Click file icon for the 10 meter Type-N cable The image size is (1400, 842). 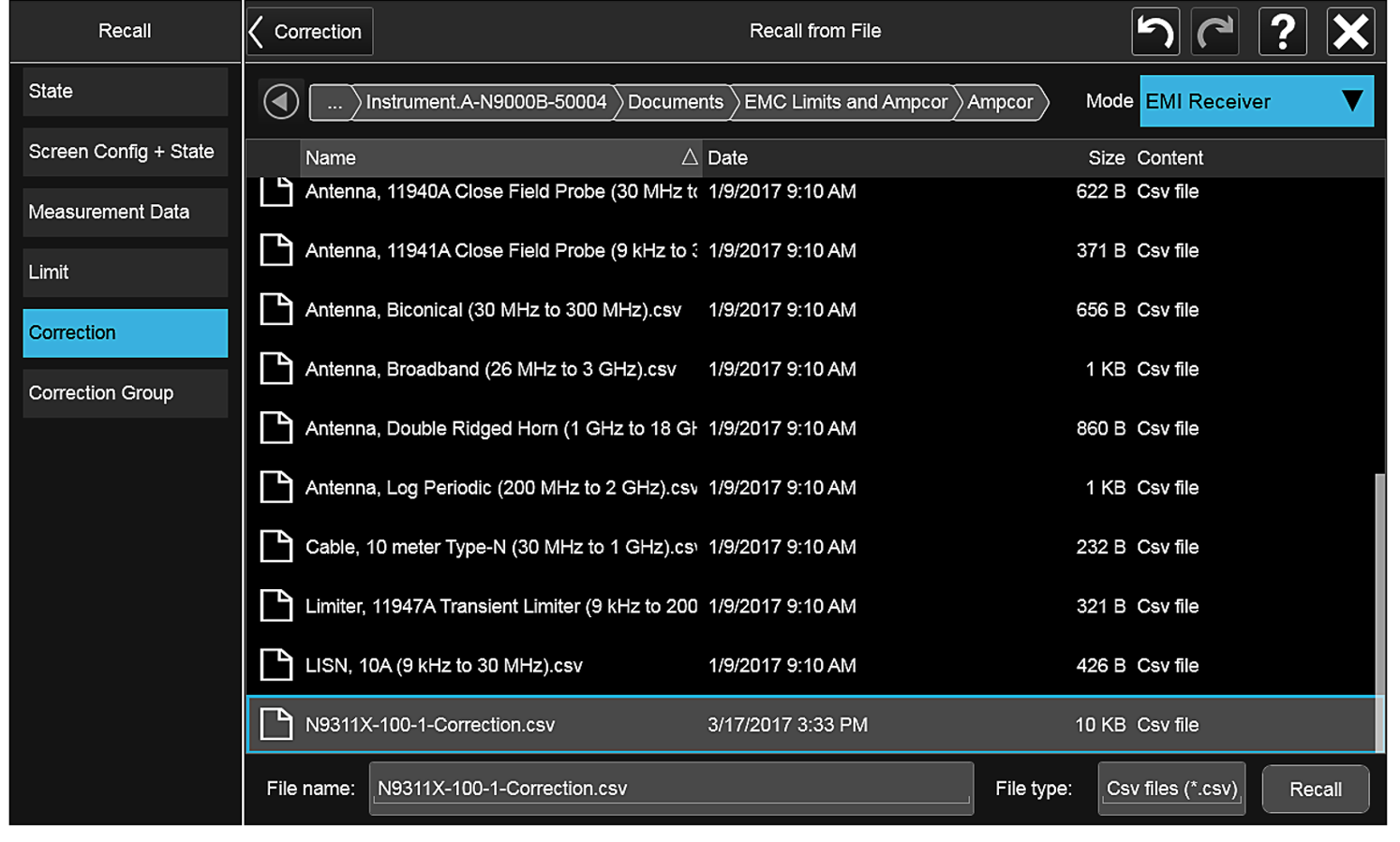pos(276,546)
